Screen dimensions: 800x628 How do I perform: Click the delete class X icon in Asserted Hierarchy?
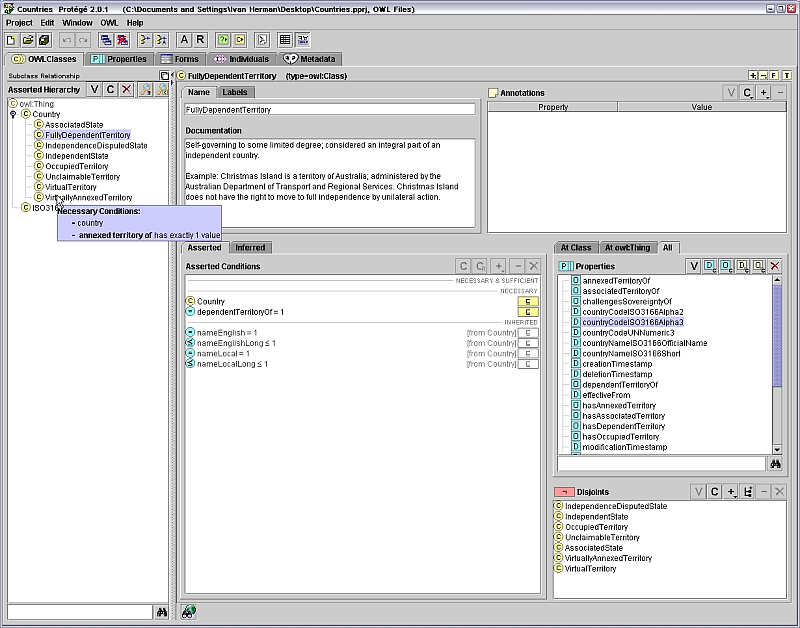tap(126, 90)
